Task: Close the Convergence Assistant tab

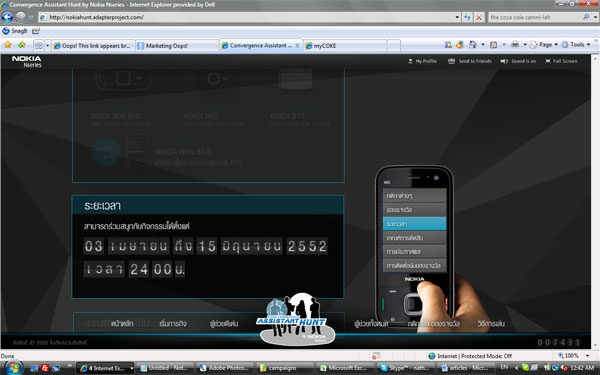Action: [x=297, y=45]
